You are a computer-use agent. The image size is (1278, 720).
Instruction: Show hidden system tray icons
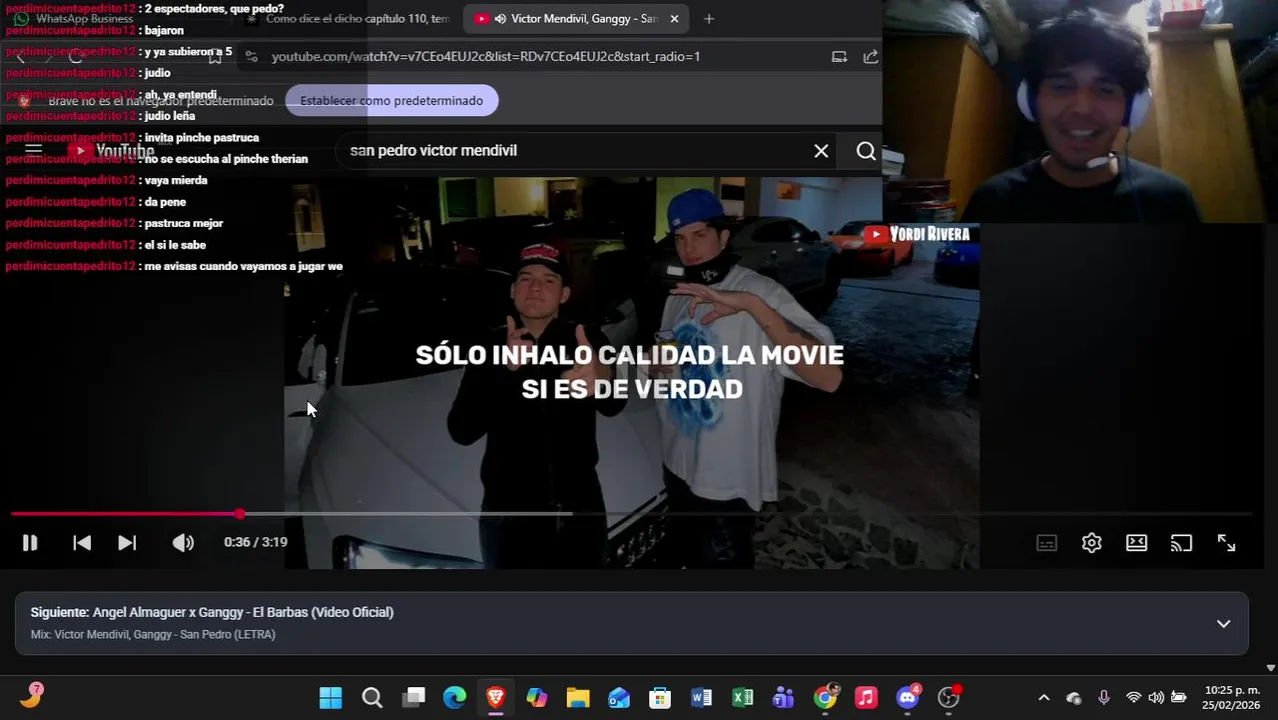point(1044,698)
